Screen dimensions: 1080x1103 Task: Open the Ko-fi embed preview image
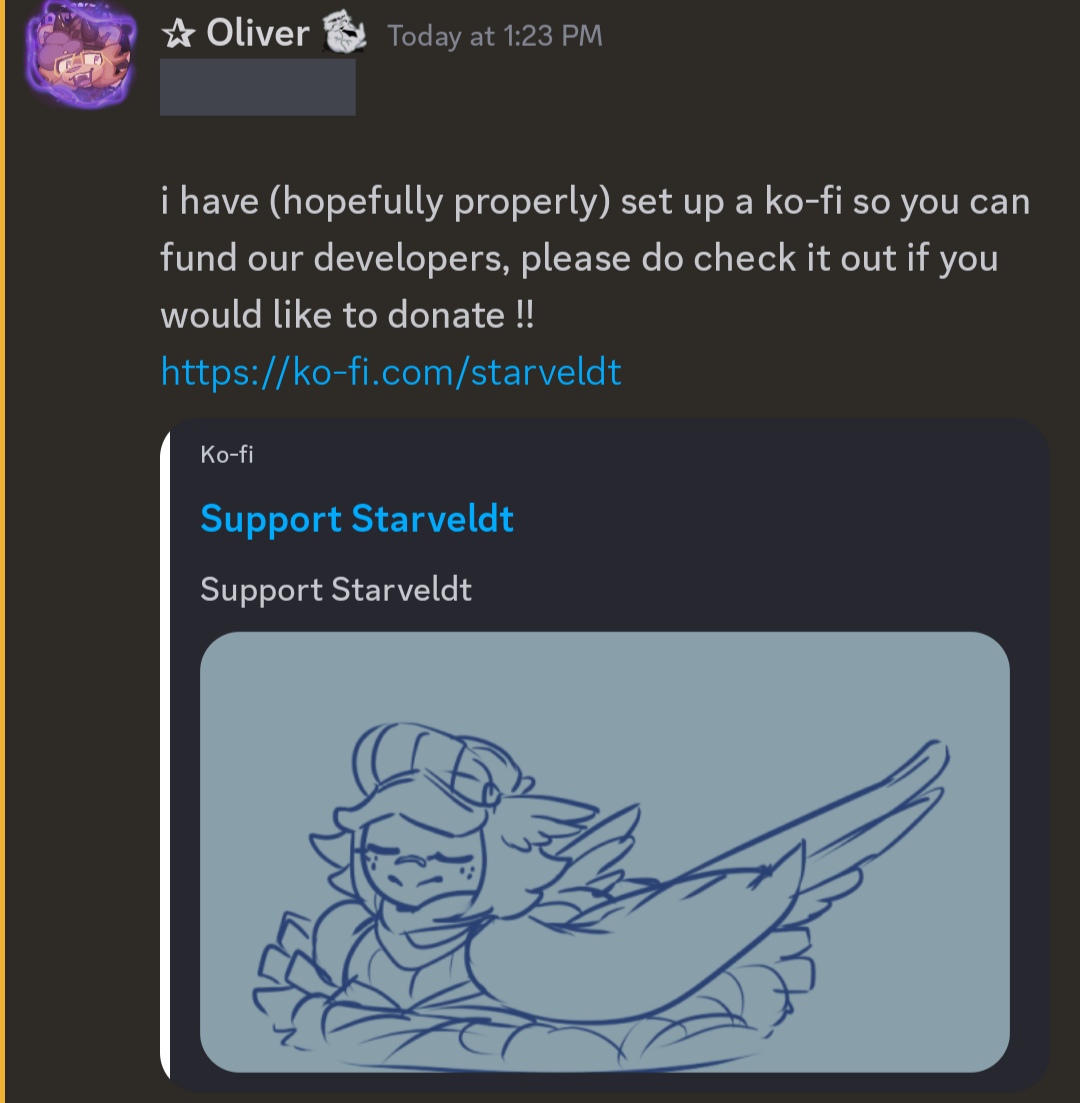coord(604,852)
